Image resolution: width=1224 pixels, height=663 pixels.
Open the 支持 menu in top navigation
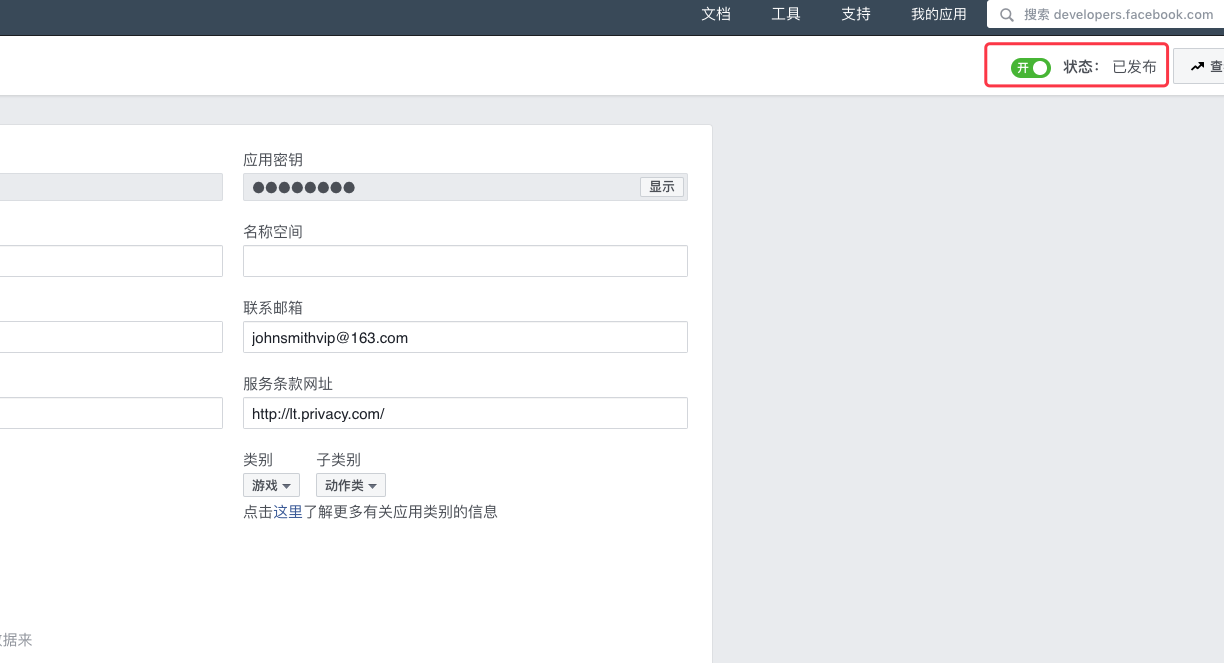855,15
